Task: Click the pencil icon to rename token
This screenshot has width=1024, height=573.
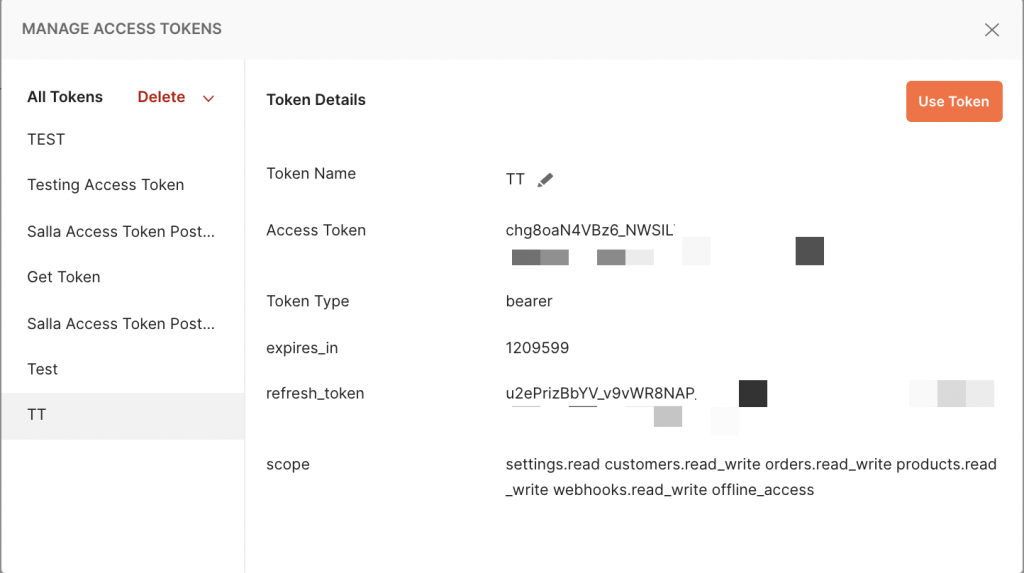Action: 545,180
